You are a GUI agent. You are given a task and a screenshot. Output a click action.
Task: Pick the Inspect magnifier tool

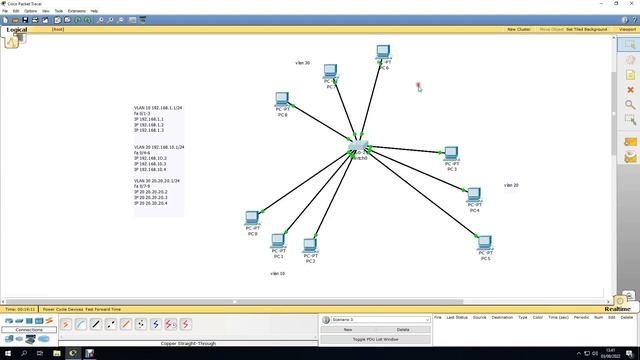630,104
